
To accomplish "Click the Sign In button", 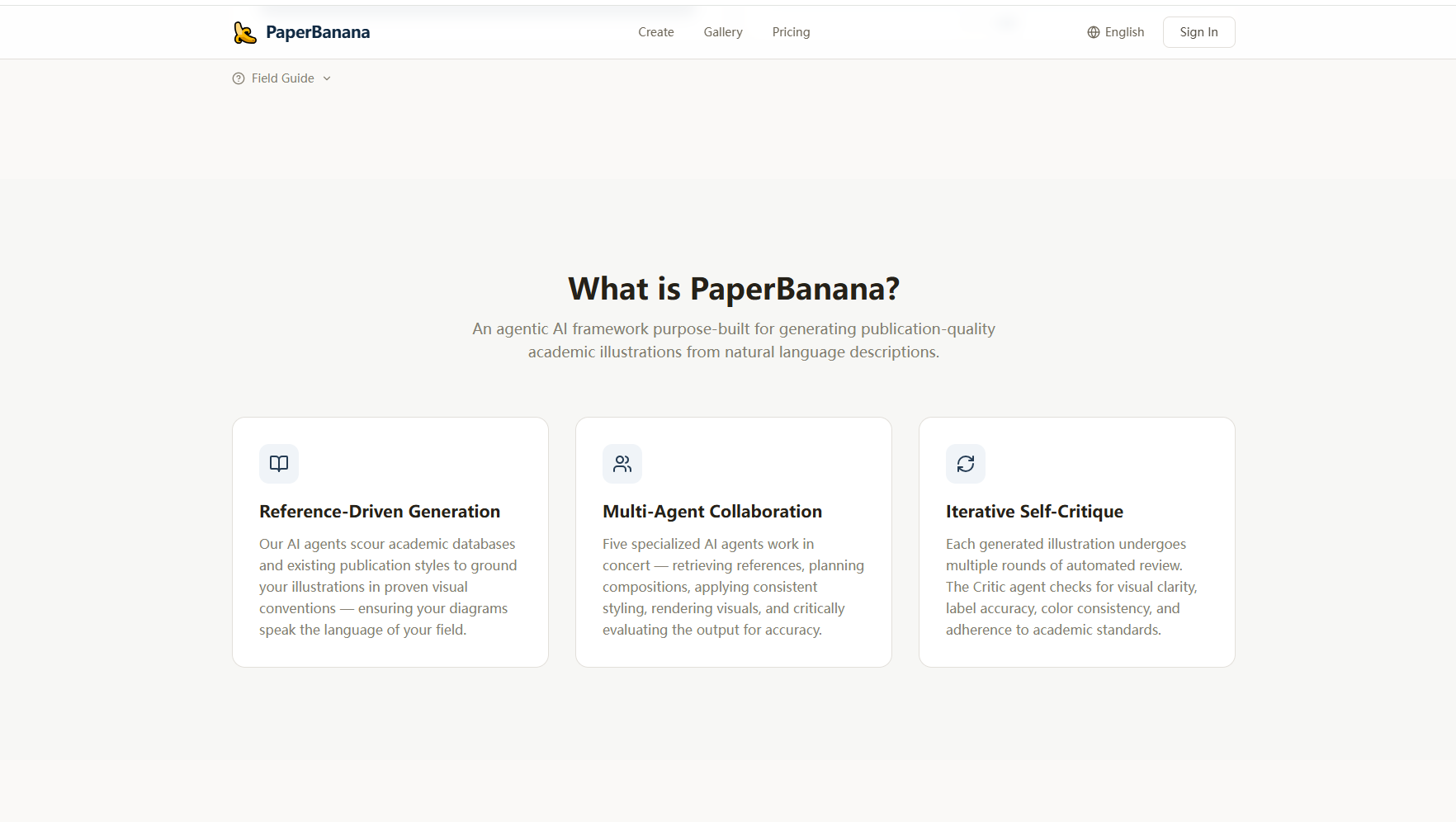I will coord(1198,31).
